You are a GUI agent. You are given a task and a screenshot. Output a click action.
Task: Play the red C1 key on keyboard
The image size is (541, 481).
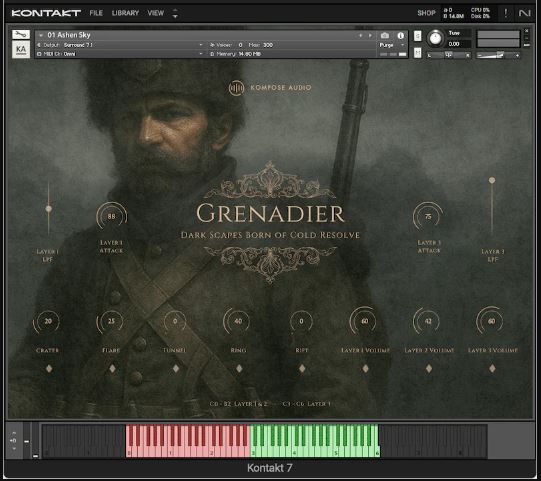(x=170, y=450)
